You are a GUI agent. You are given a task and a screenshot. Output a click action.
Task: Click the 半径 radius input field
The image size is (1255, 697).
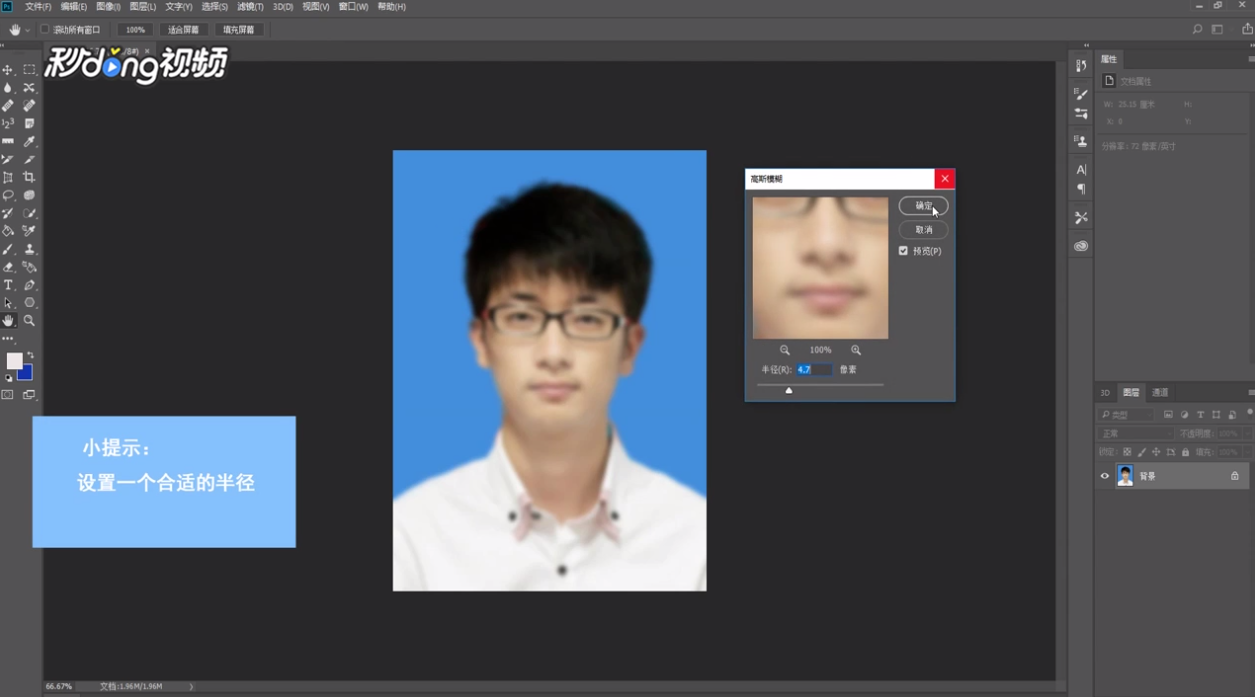(x=814, y=369)
